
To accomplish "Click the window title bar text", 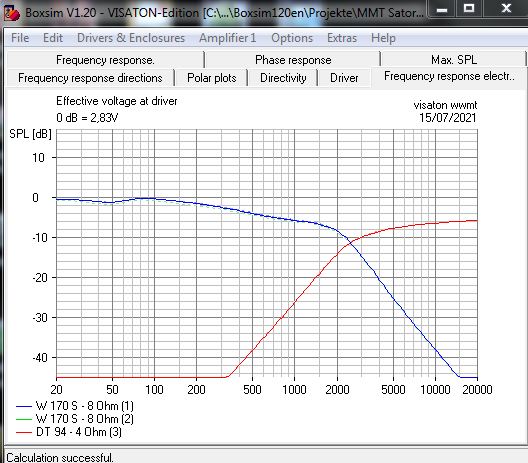I will 224,13.
